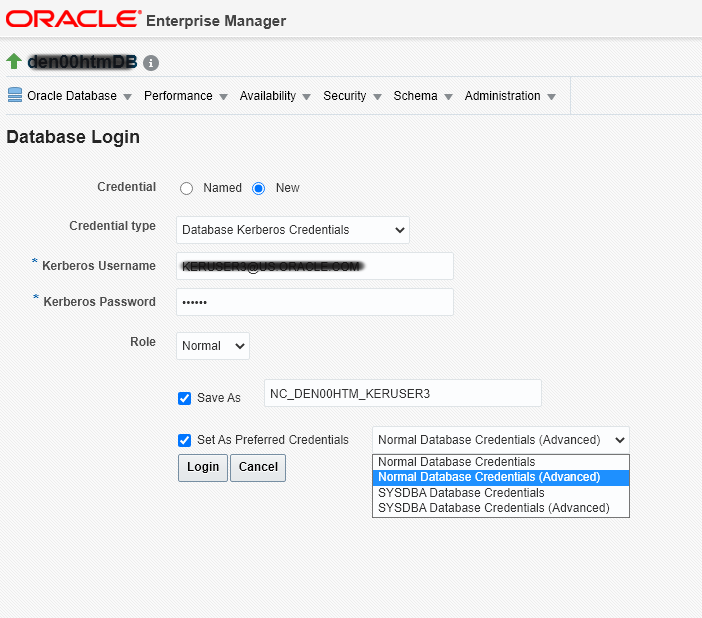Viewport: 702px width, 618px height.
Task: Click the Credential type label
Action: pos(112,226)
